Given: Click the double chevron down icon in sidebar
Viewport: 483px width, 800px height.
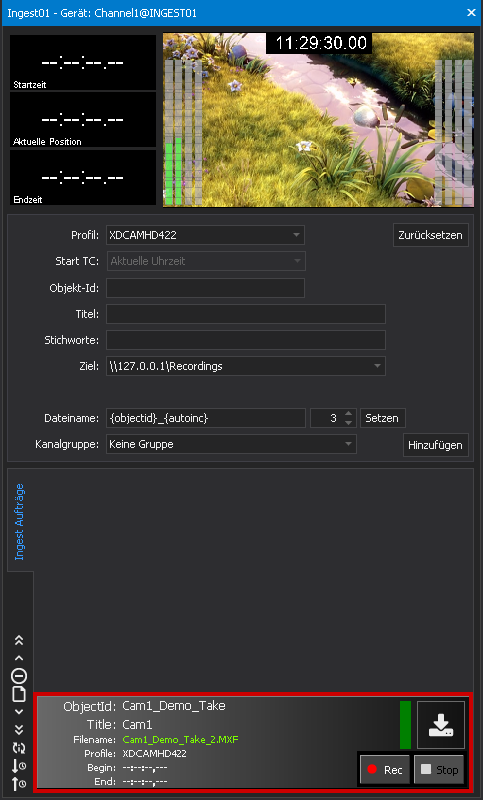Looking at the screenshot, I should pyautogui.click(x=19, y=730).
